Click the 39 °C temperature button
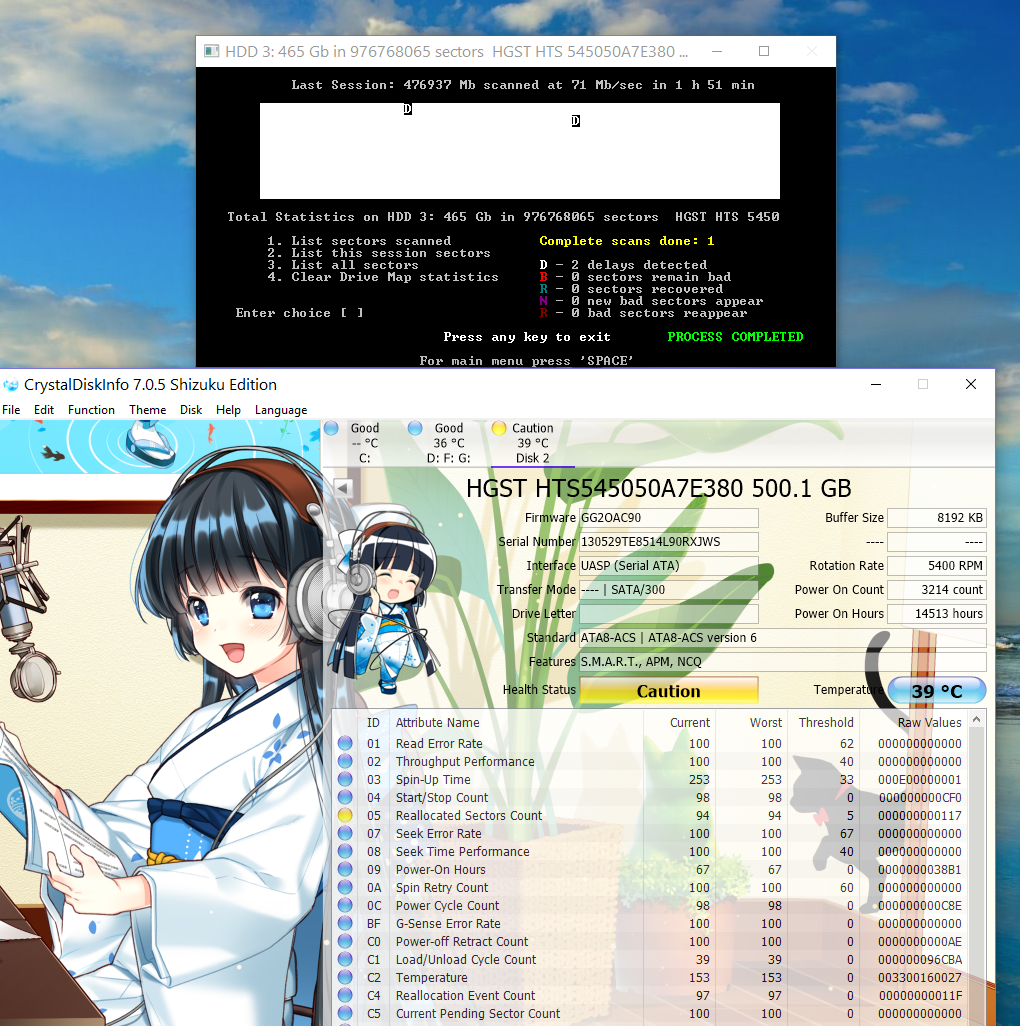Screen dimensions: 1020x1026 point(937,691)
